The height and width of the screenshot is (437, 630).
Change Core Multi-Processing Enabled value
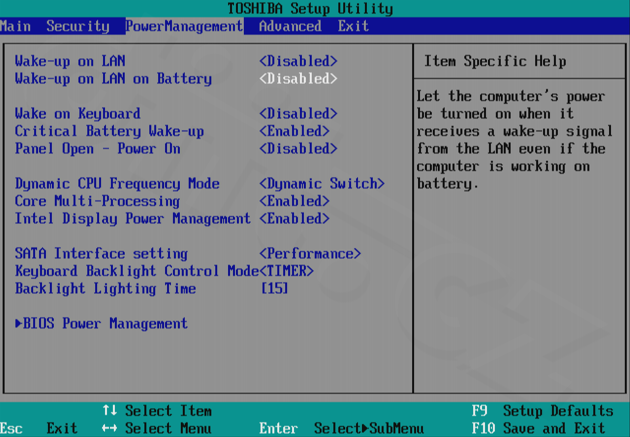(294, 201)
